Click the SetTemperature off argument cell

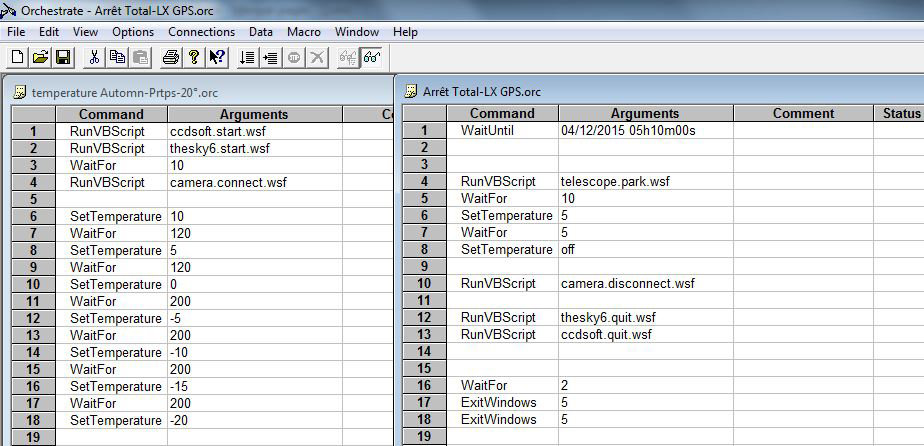pyautogui.click(x=645, y=249)
